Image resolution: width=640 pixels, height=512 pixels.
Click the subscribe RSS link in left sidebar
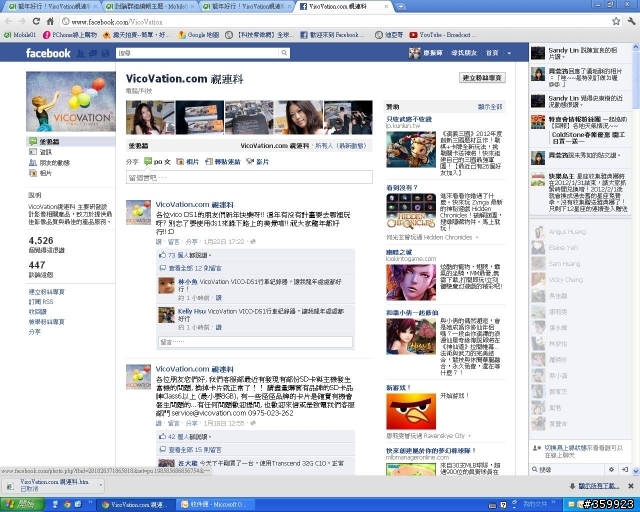pyautogui.click(x=41, y=302)
